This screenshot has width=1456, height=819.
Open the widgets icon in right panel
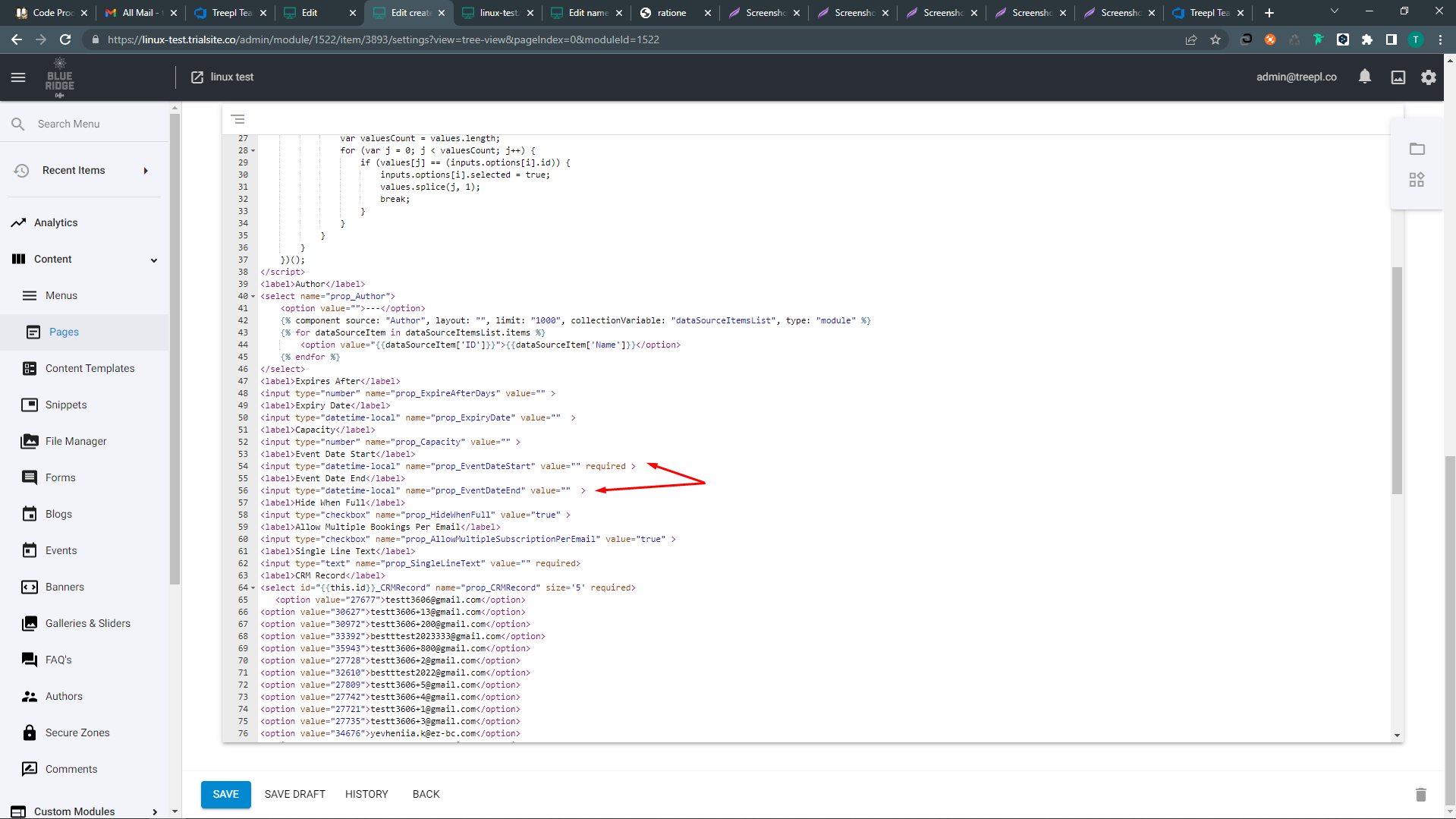1417,180
